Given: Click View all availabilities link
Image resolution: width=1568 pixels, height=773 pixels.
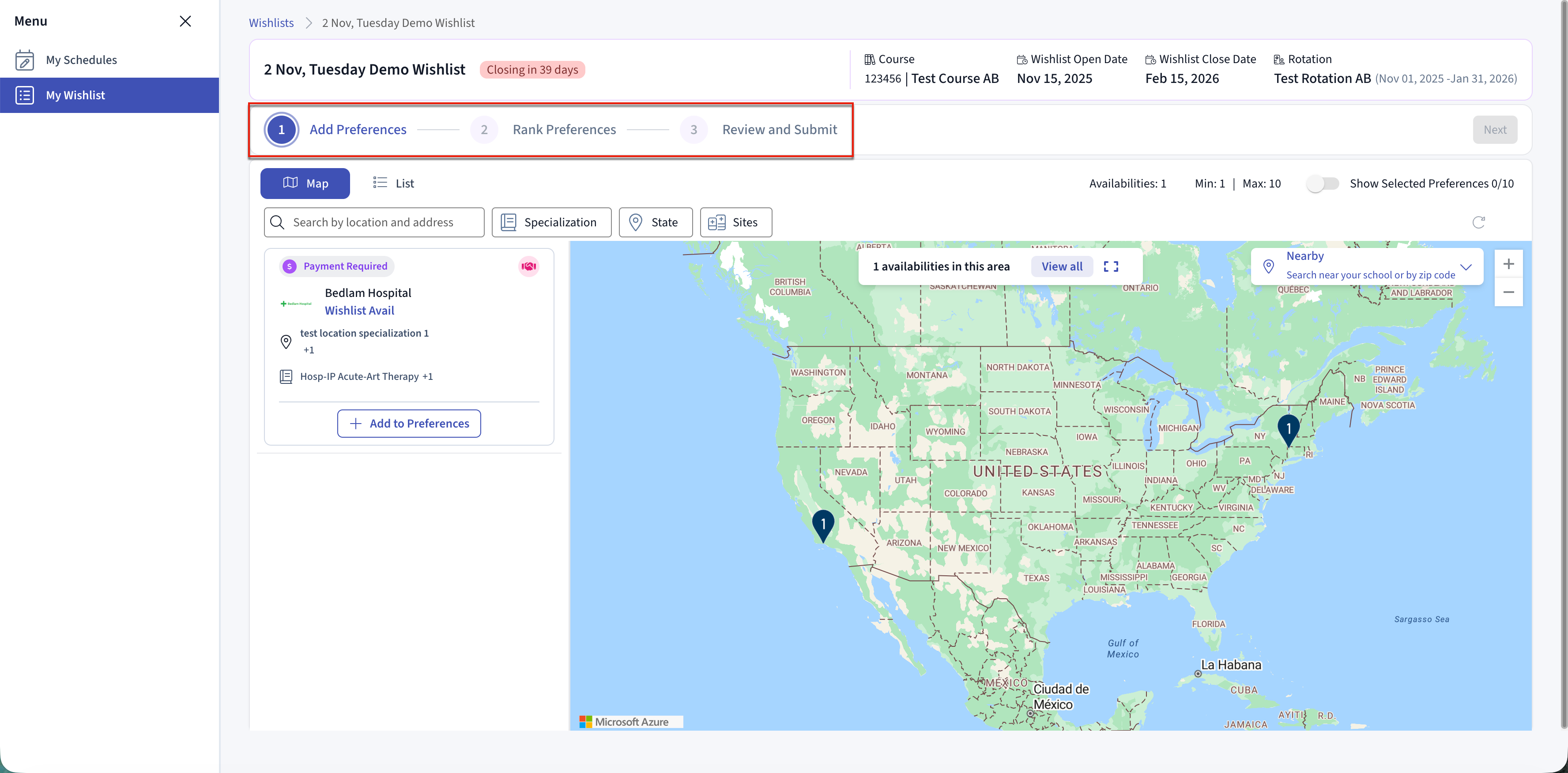Looking at the screenshot, I should [x=1062, y=266].
